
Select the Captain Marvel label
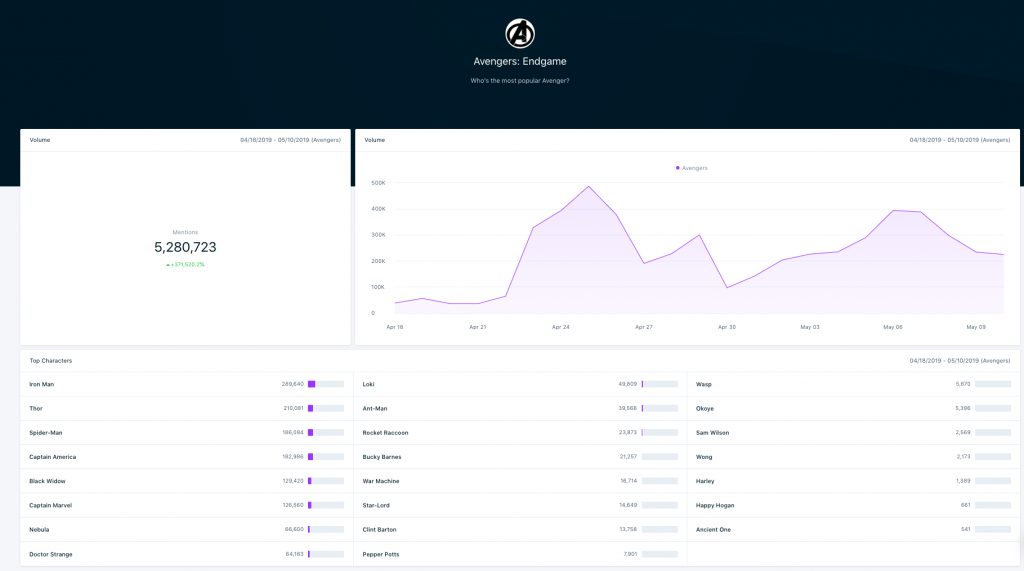point(50,505)
